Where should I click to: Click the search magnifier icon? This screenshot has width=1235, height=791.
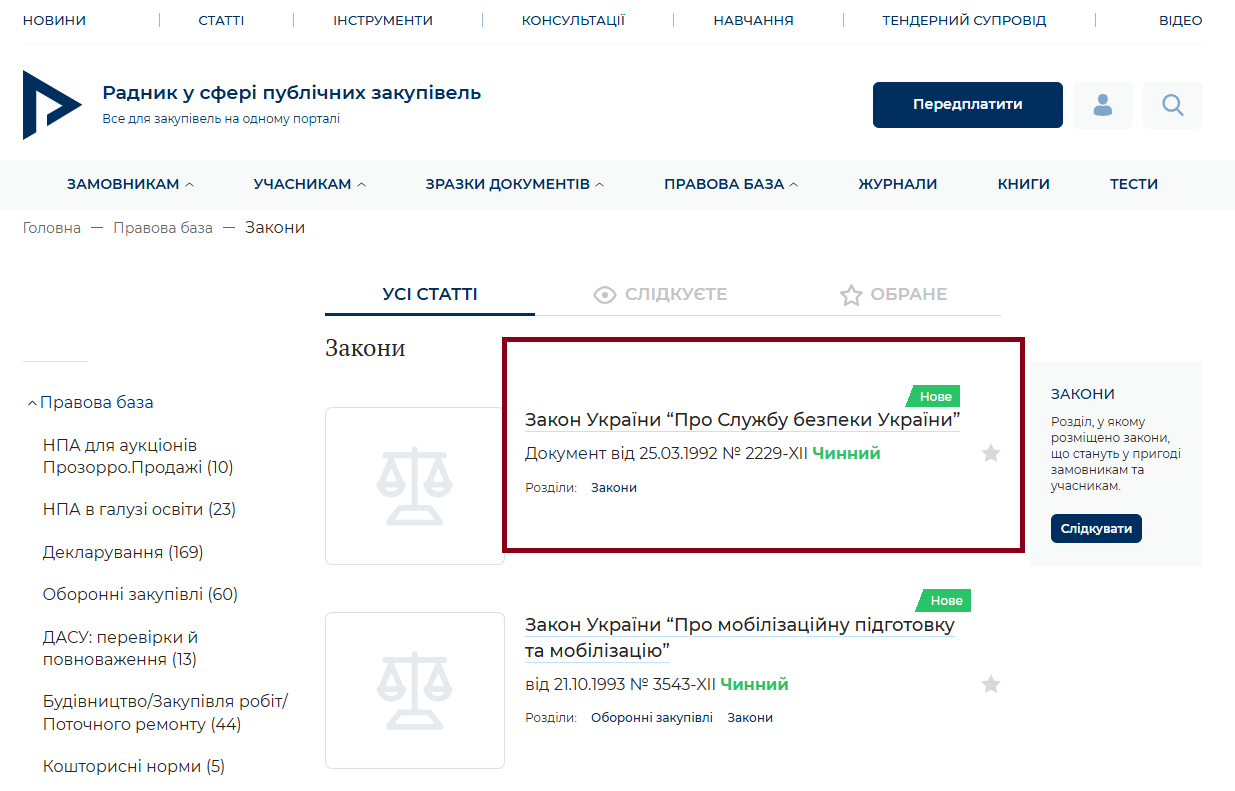tap(1172, 105)
